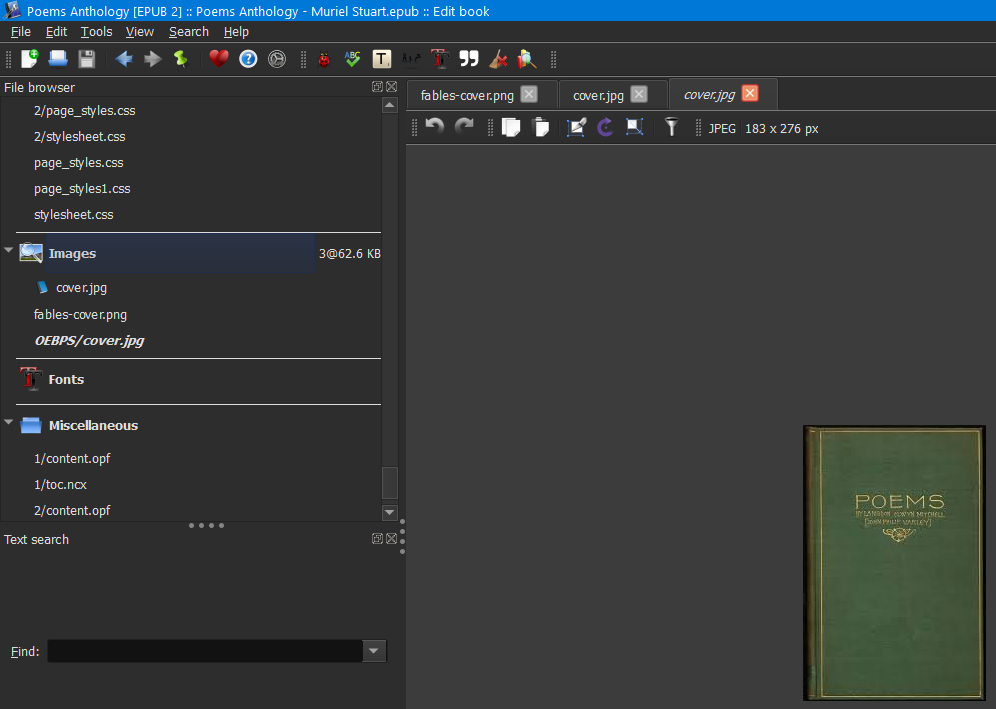Select cover.jpg in the file browser
This screenshot has height=709, width=996.
click(x=81, y=287)
